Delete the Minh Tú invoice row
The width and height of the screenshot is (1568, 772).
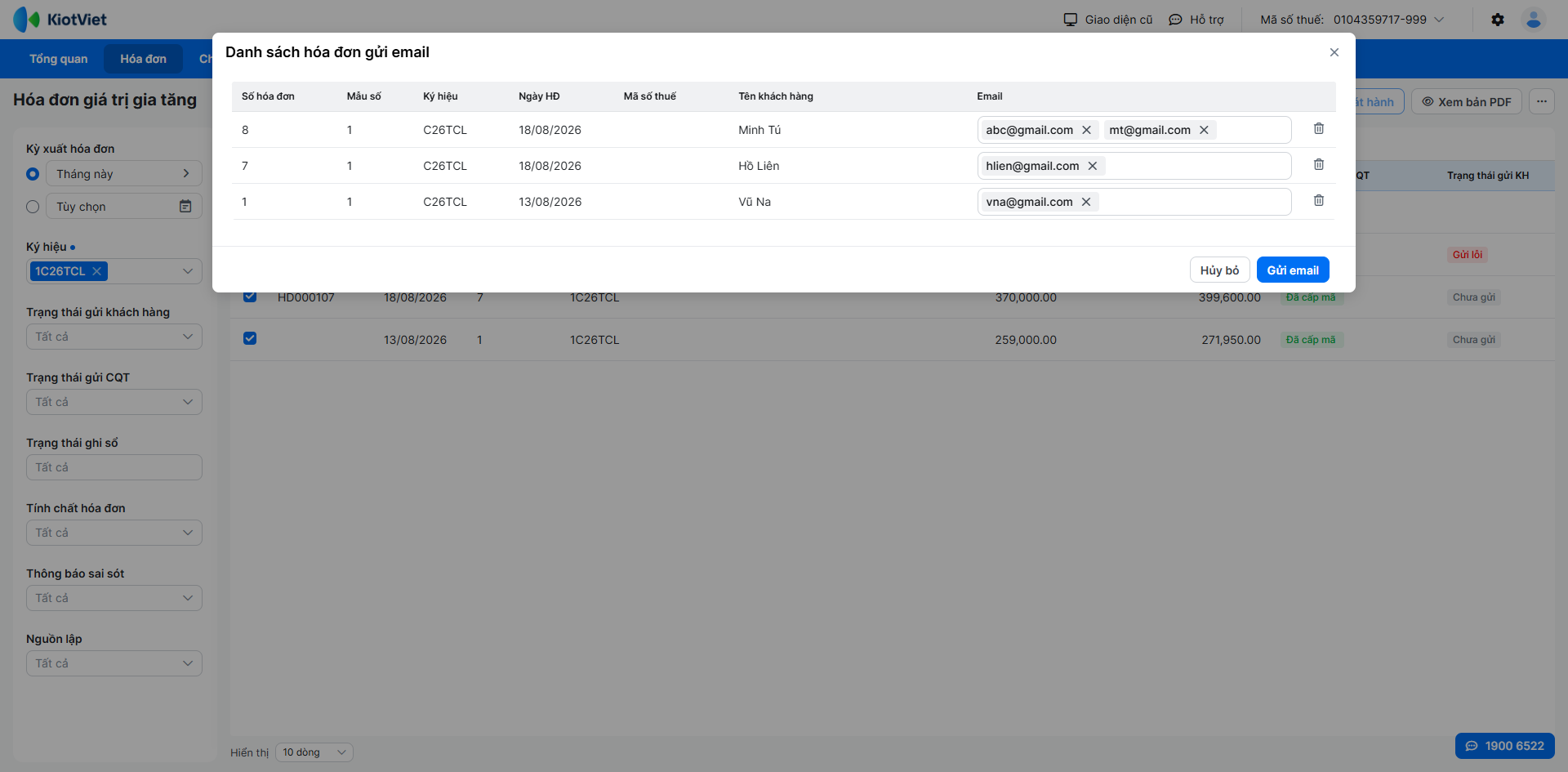(x=1319, y=129)
